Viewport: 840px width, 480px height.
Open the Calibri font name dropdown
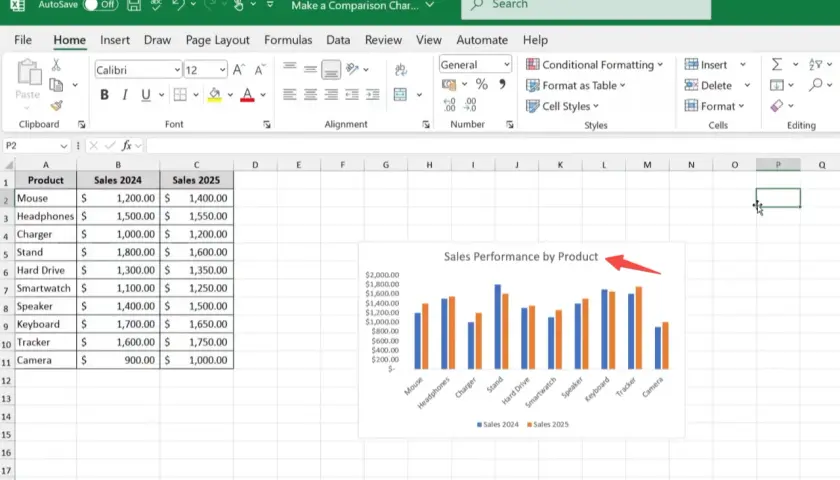coord(177,70)
